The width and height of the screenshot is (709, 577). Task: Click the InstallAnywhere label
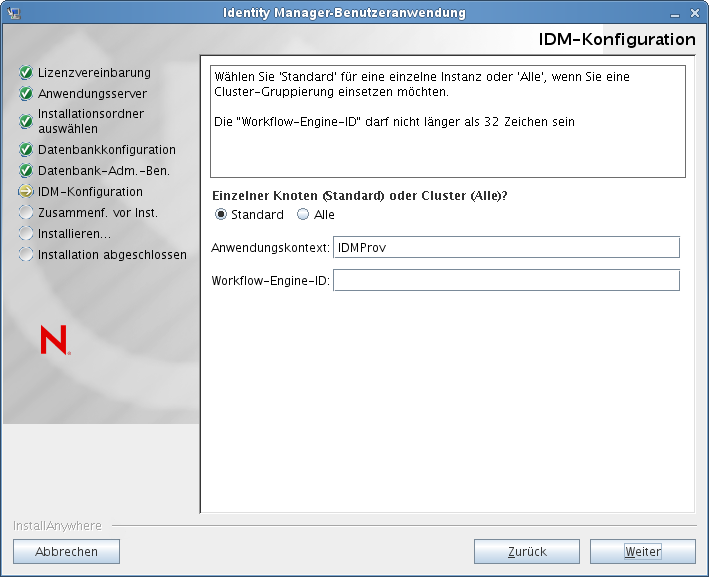coord(57,526)
